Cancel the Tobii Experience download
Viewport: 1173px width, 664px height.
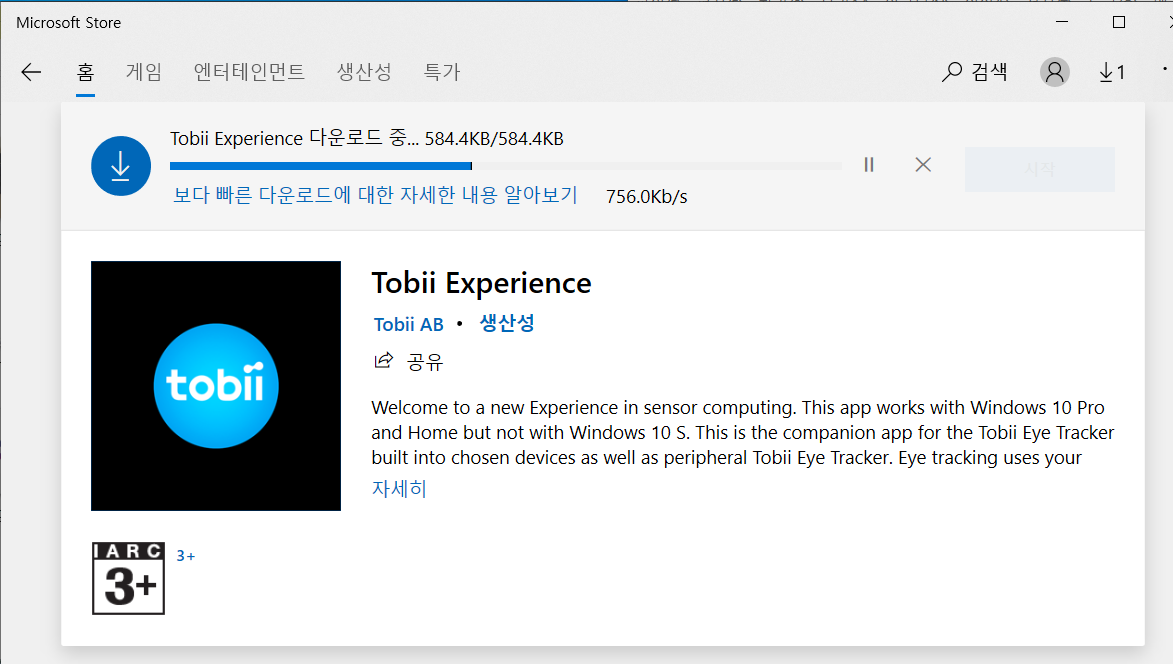pos(923,165)
